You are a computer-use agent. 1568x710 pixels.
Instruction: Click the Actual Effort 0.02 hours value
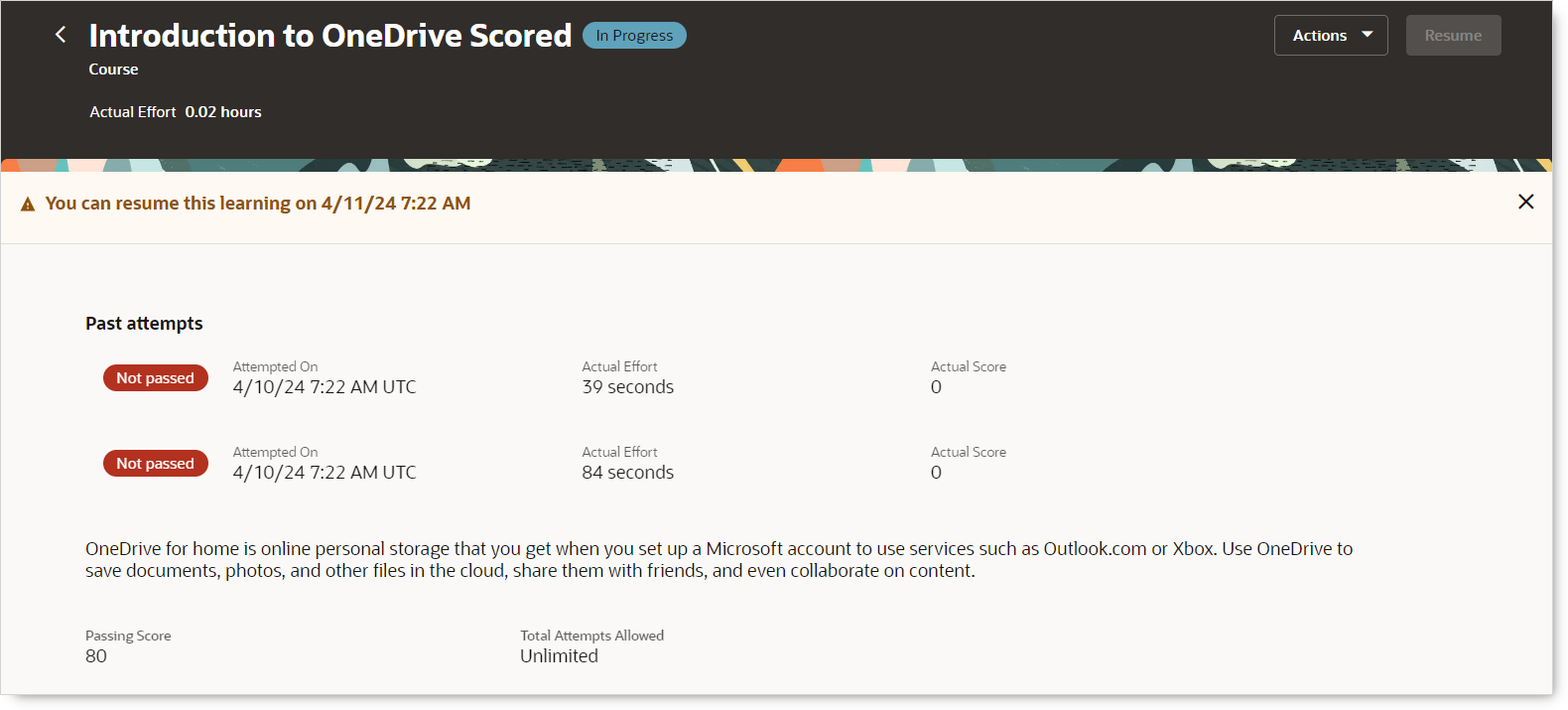[223, 112]
